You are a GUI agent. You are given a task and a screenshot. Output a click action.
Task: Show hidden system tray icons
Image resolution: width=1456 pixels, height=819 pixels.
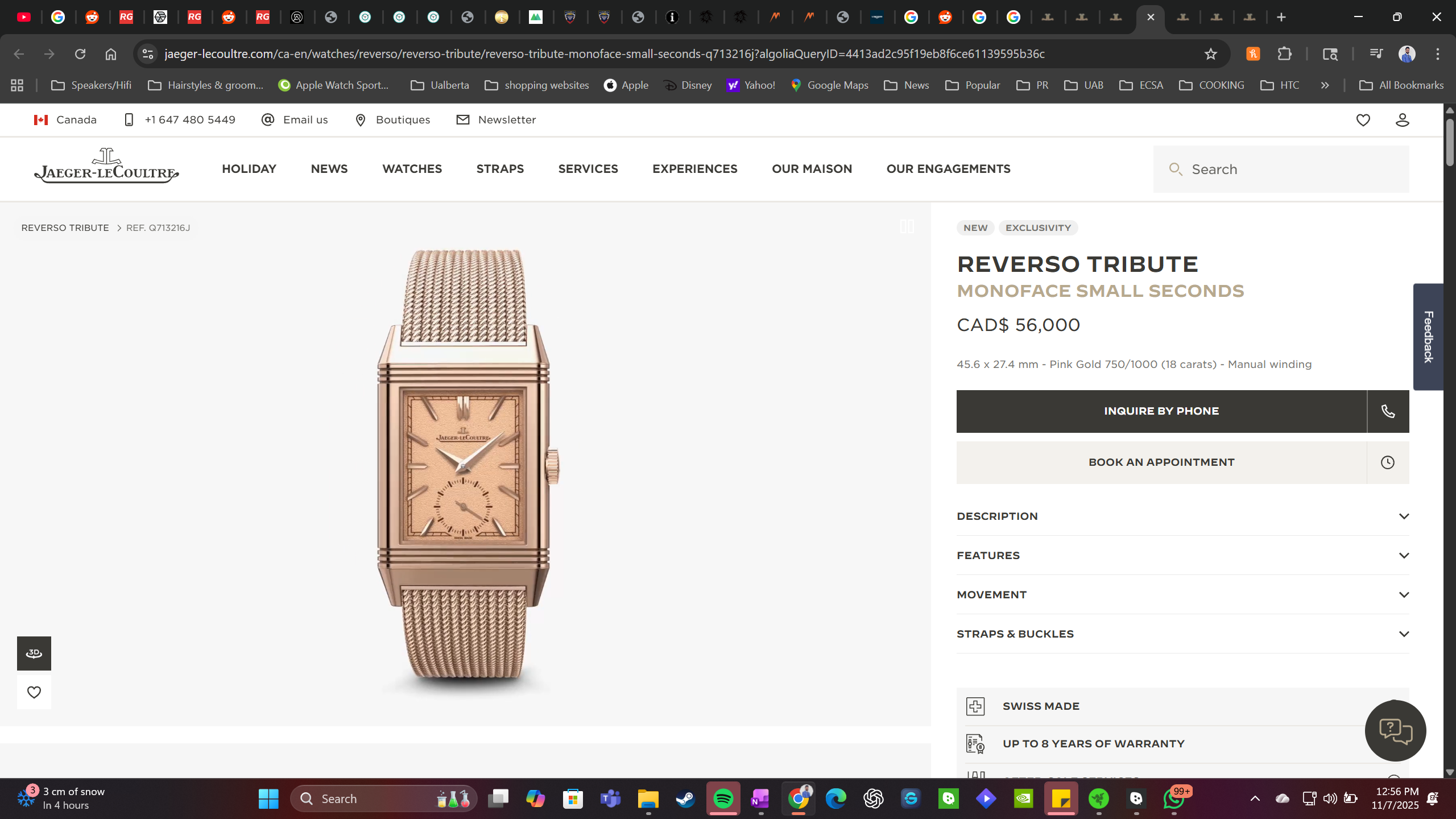1255,799
